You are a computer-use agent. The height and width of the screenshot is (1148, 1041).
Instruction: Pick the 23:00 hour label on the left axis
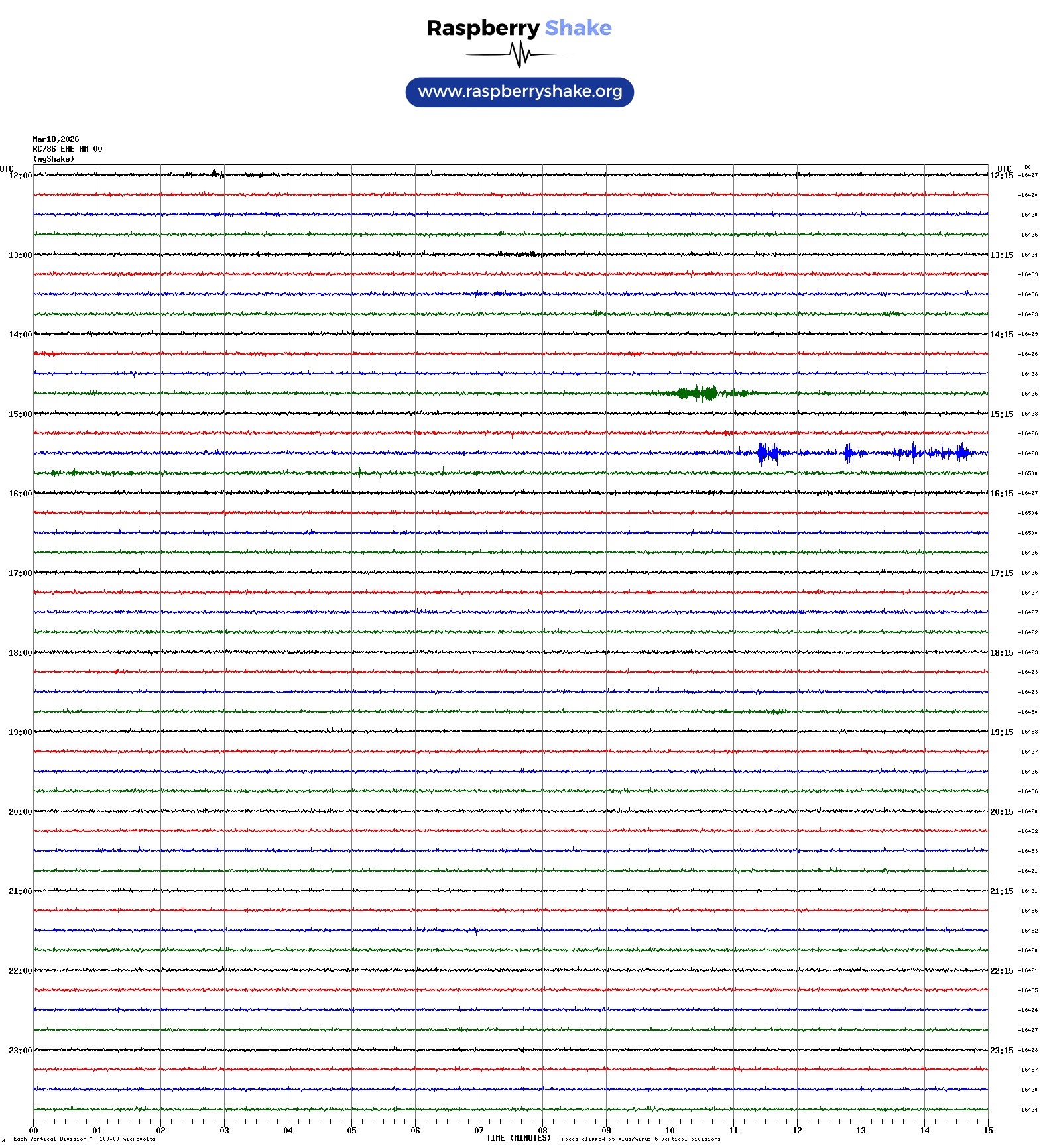pyautogui.click(x=20, y=1051)
